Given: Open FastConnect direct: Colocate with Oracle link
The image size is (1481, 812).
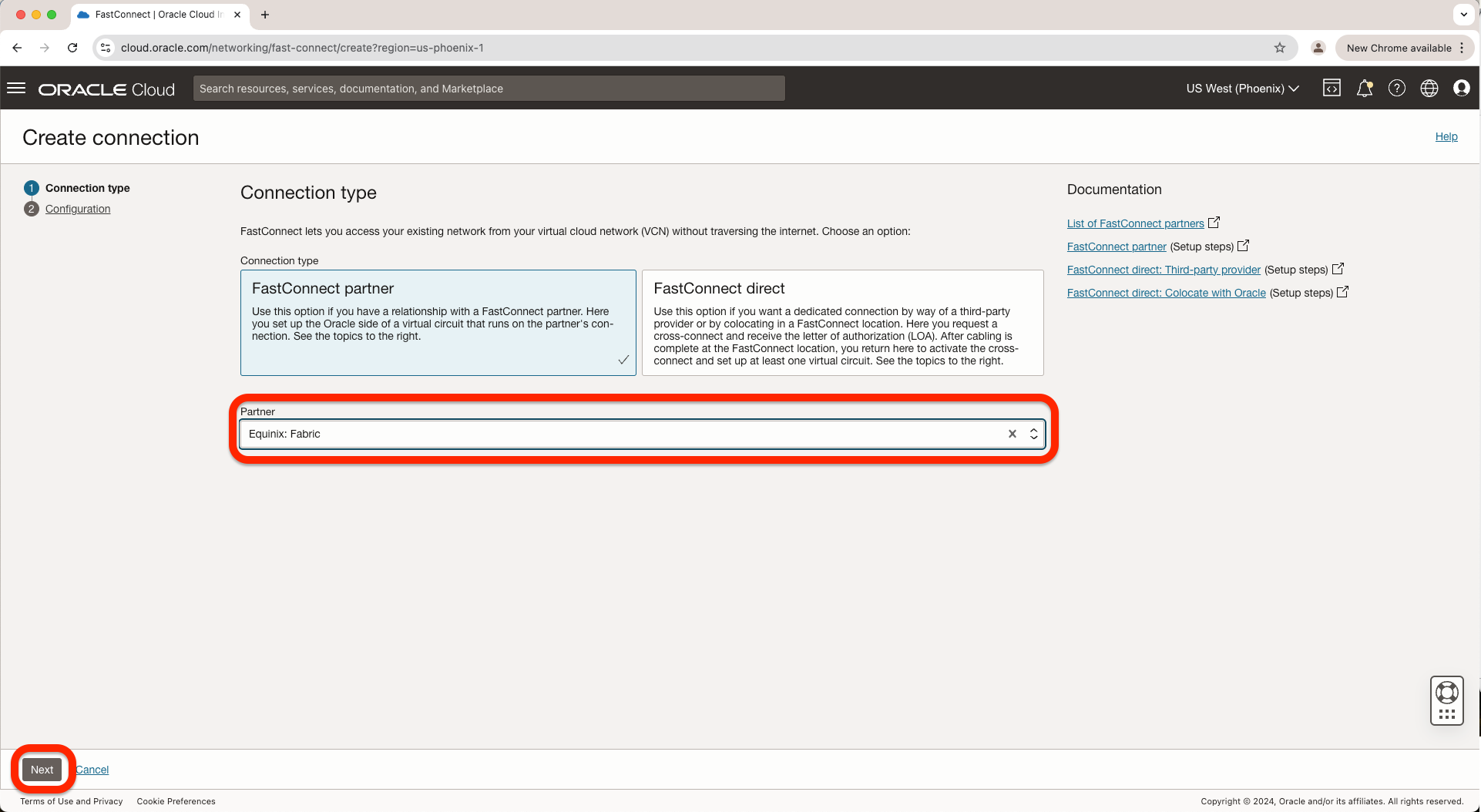Looking at the screenshot, I should pos(1167,293).
